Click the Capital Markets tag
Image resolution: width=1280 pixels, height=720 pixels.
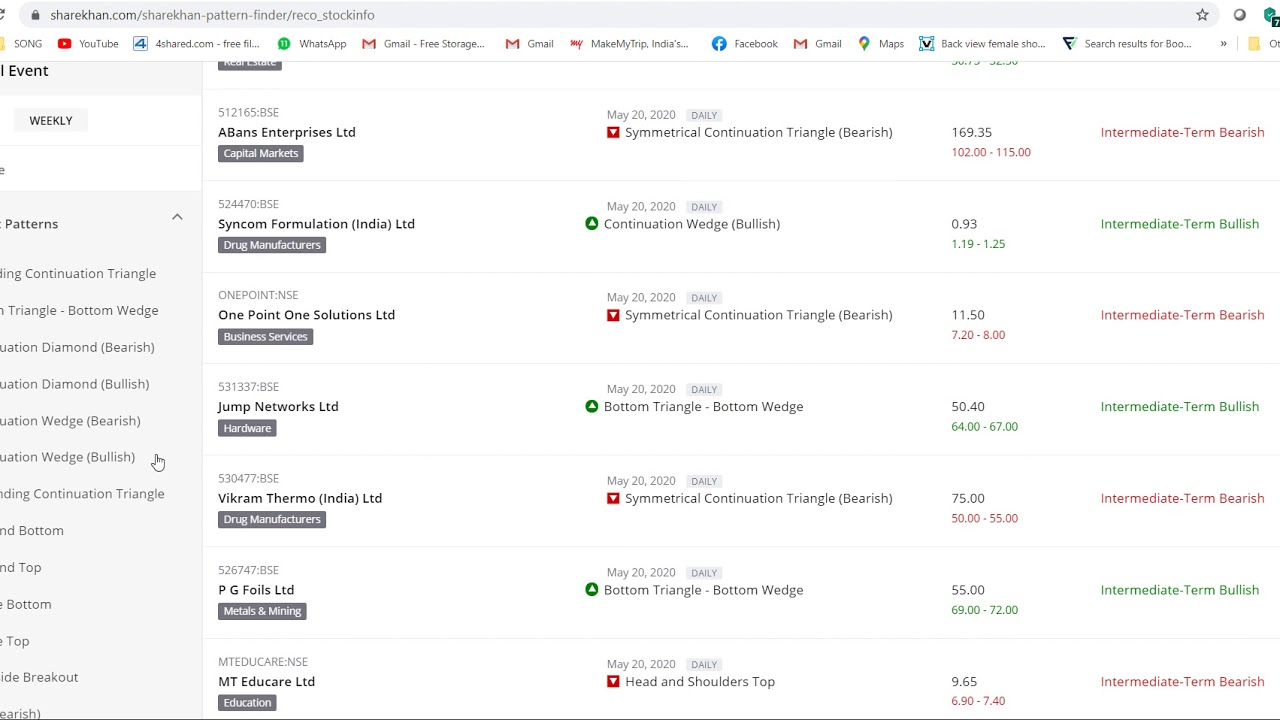point(261,153)
